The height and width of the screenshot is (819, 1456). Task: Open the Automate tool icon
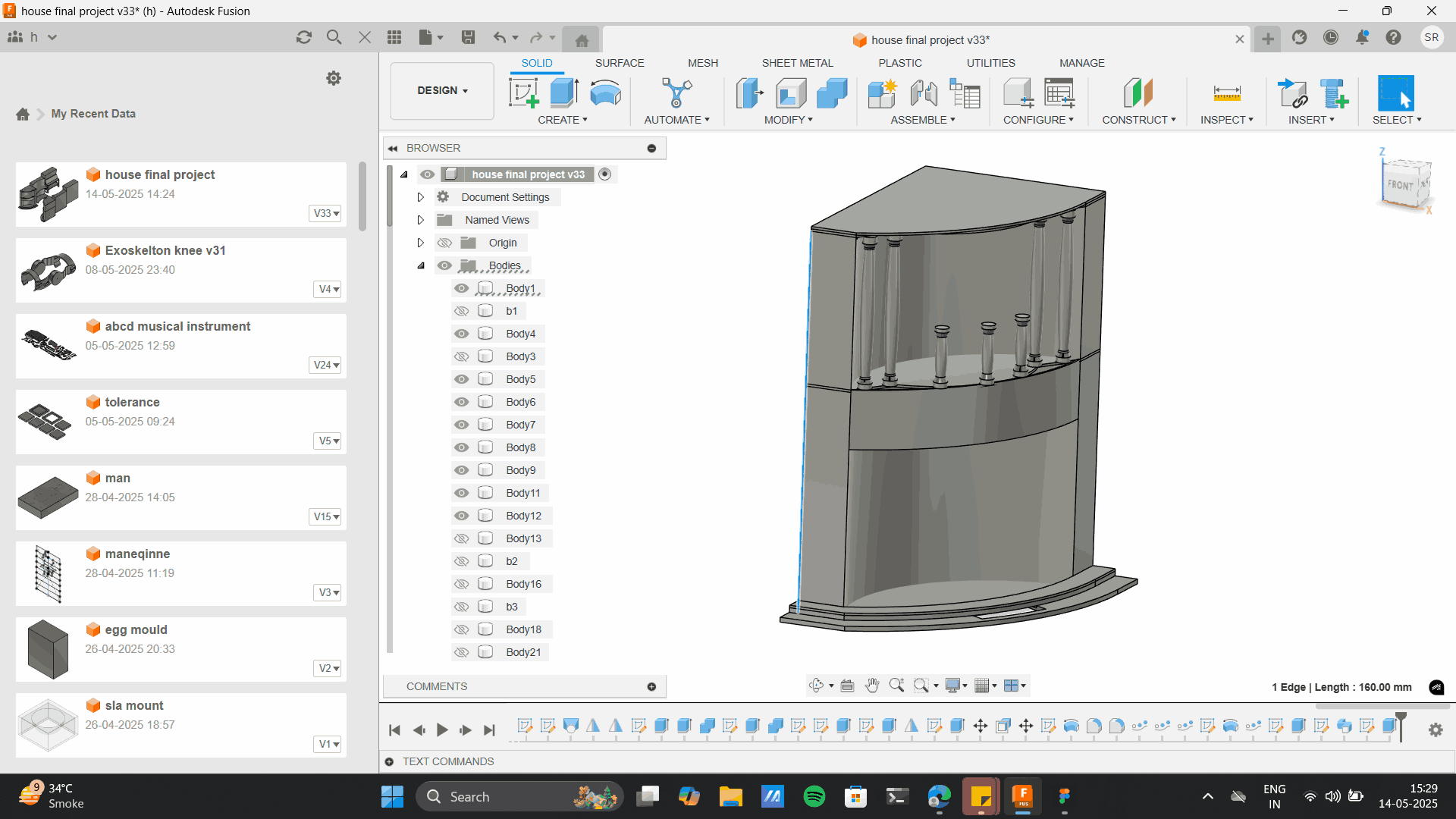tap(676, 93)
